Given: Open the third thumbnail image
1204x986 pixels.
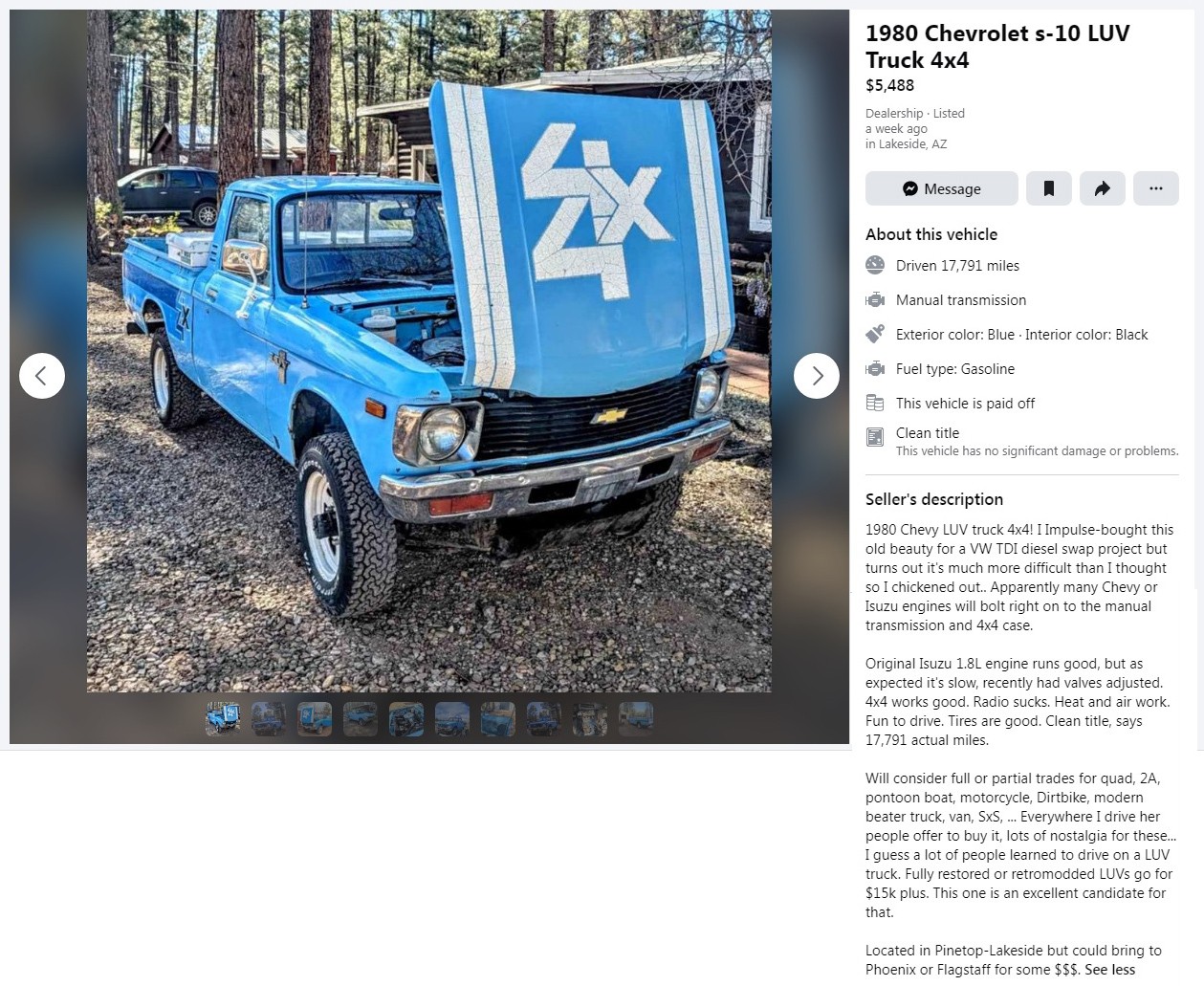Looking at the screenshot, I should tap(315, 718).
